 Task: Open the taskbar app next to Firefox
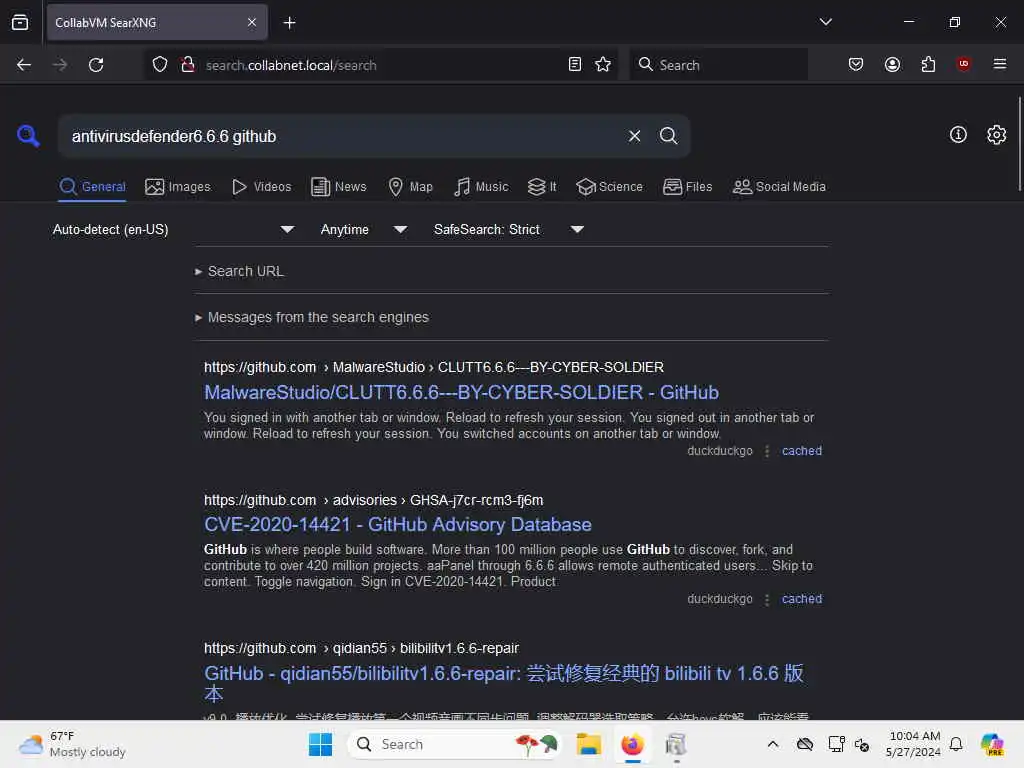[x=676, y=744]
